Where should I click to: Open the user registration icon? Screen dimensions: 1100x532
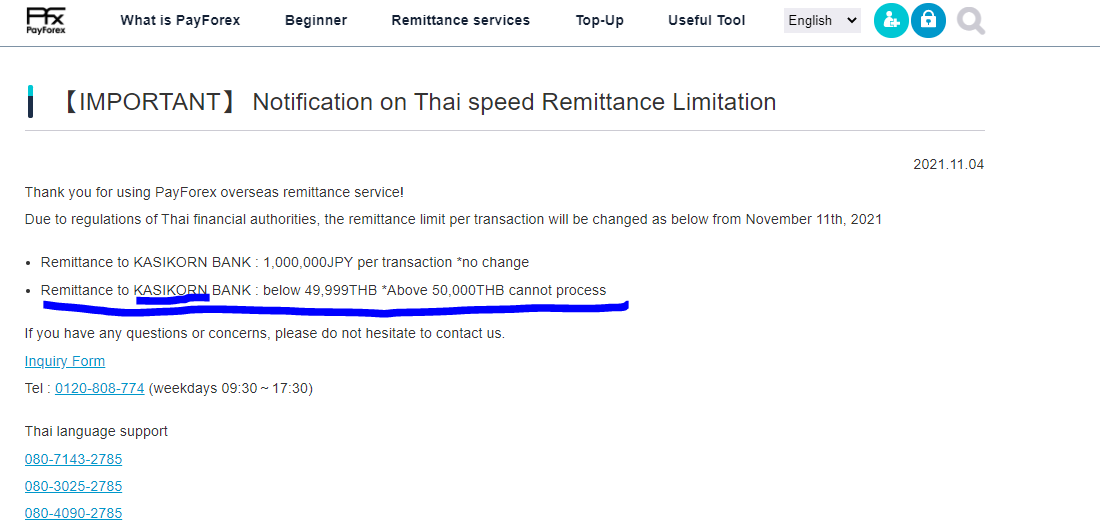click(891, 20)
